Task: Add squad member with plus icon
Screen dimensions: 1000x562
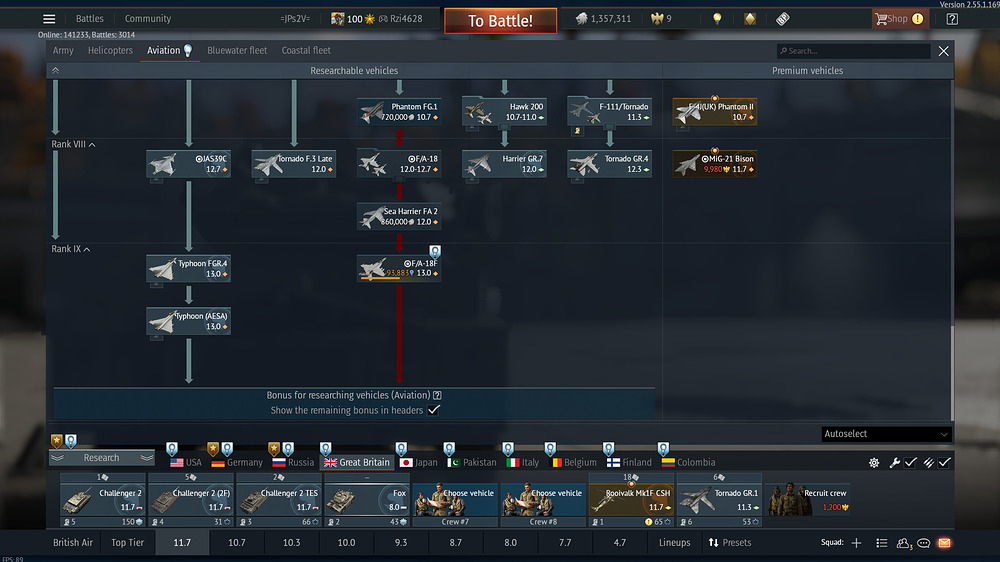Action: pyautogui.click(x=856, y=543)
